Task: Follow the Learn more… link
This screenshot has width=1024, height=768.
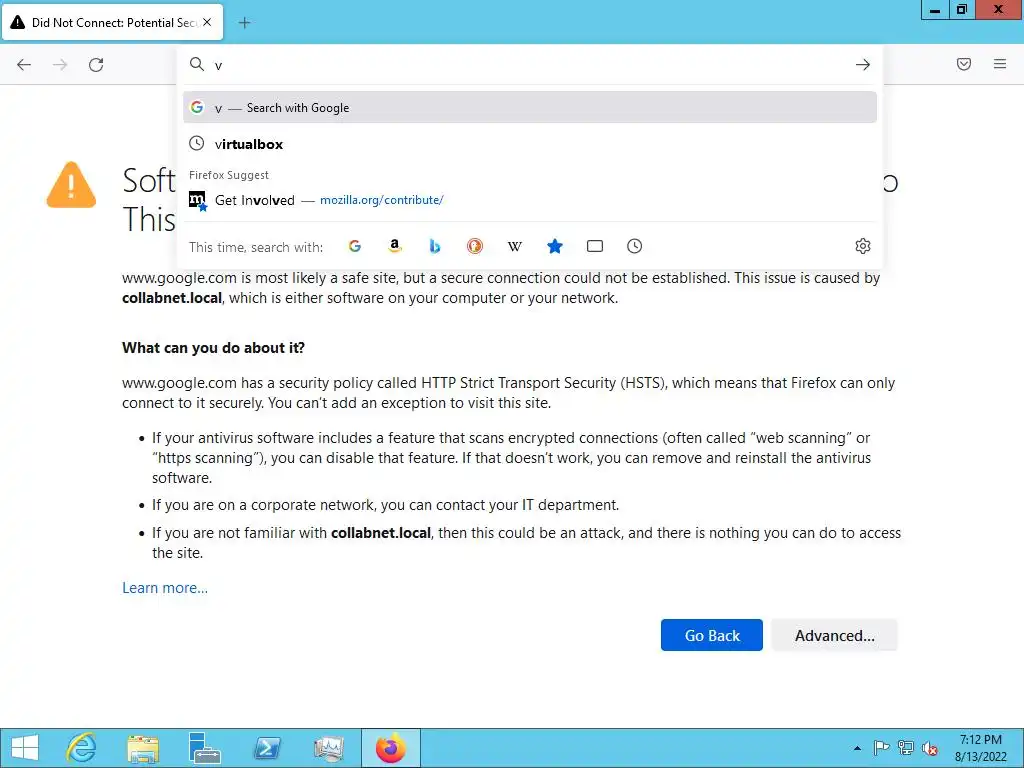Action: coord(165,588)
